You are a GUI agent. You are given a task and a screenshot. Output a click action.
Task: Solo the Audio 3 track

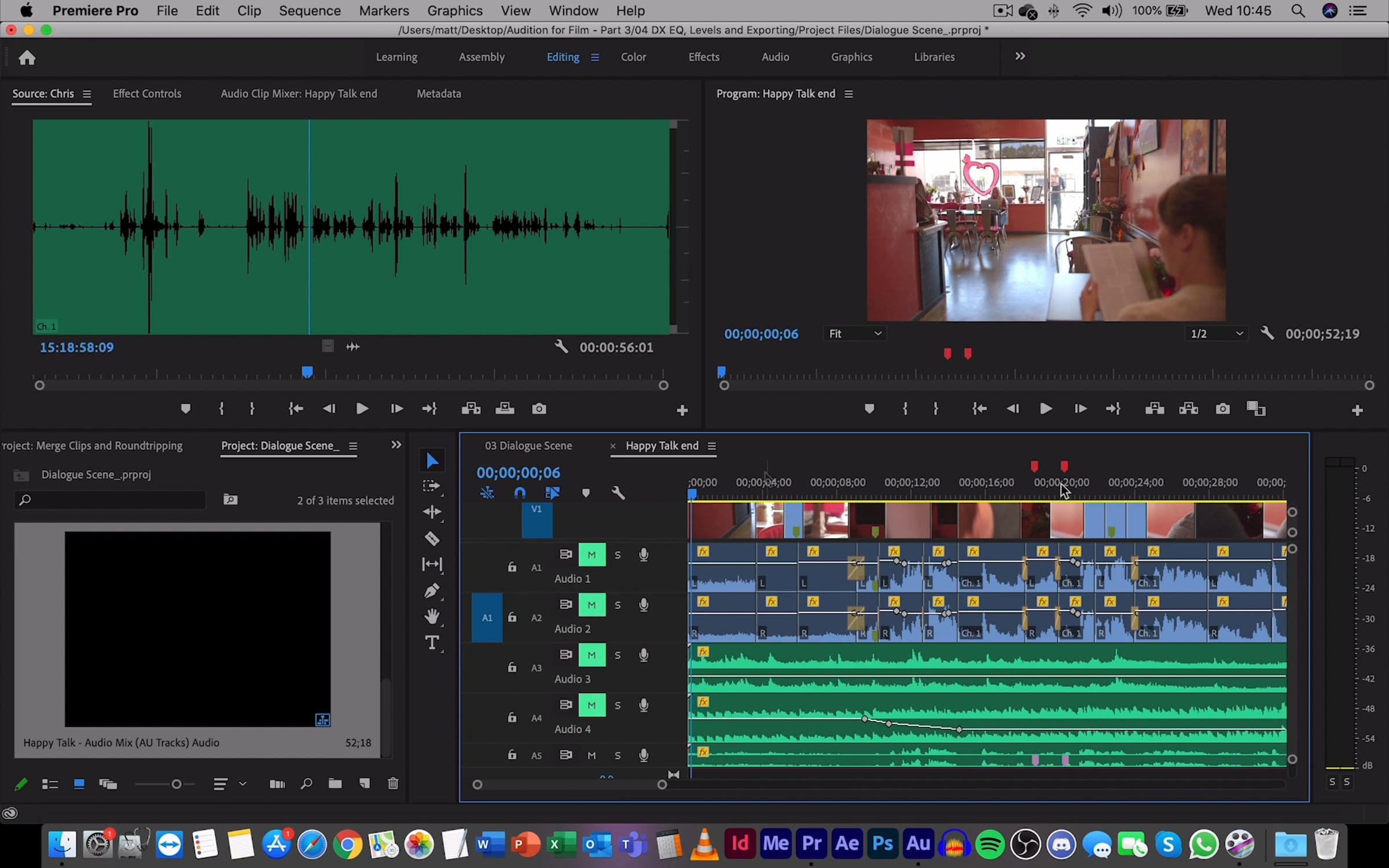pyautogui.click(x=618, y=655)
